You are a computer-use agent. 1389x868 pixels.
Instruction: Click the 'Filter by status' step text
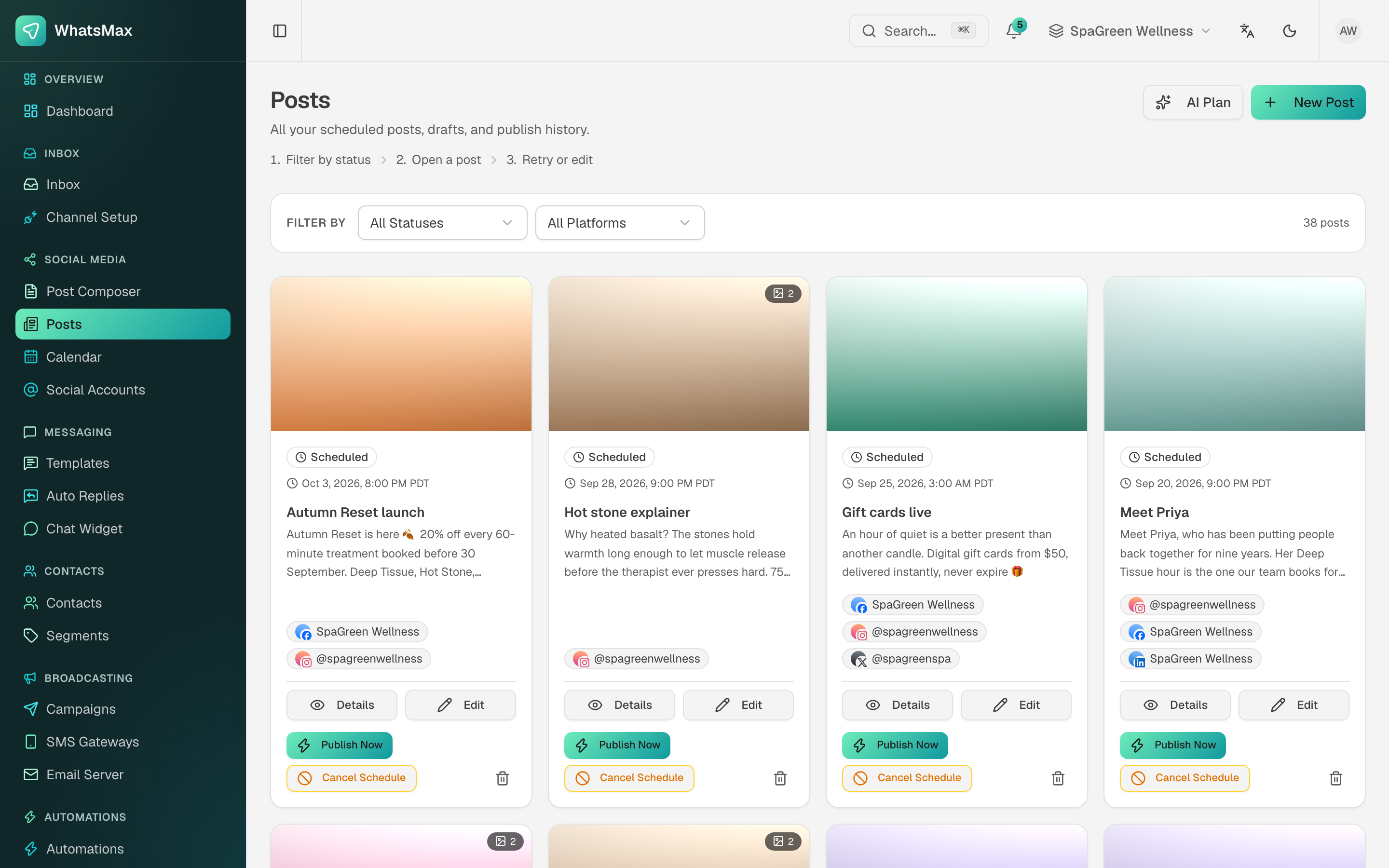click(328, 160)
